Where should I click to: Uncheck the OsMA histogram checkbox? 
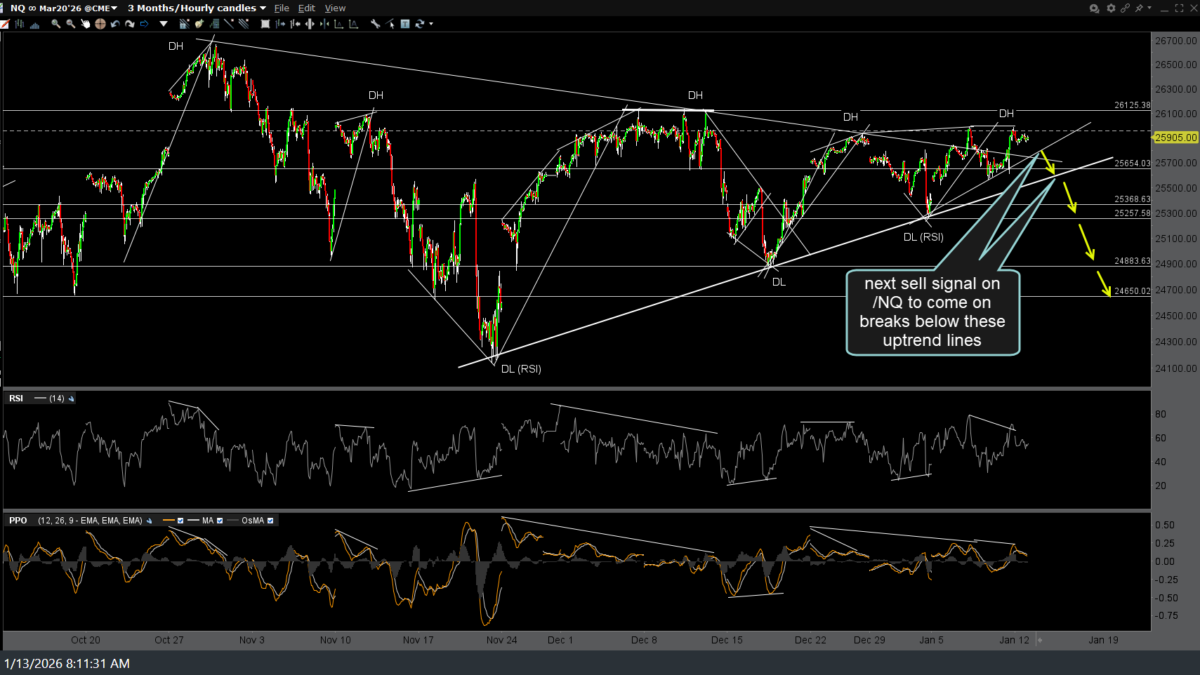coord(270,521)
